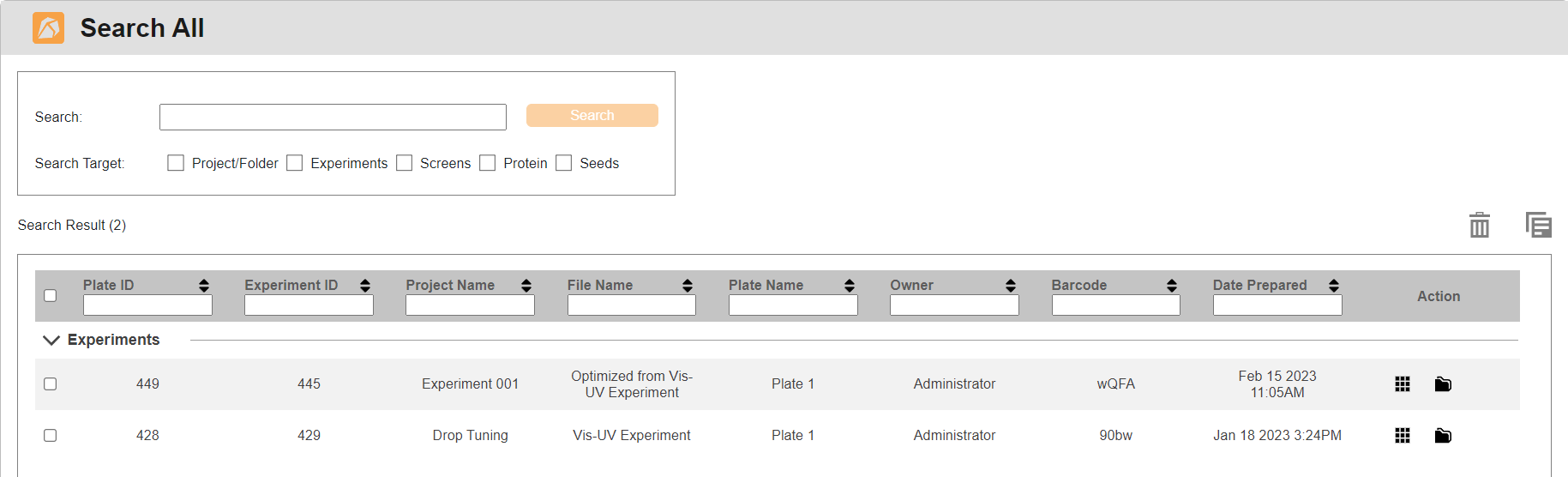This screenshot has height=477, width=1568.
Task: Tick the Seeds search target checkbox
Action: point(564,163)
